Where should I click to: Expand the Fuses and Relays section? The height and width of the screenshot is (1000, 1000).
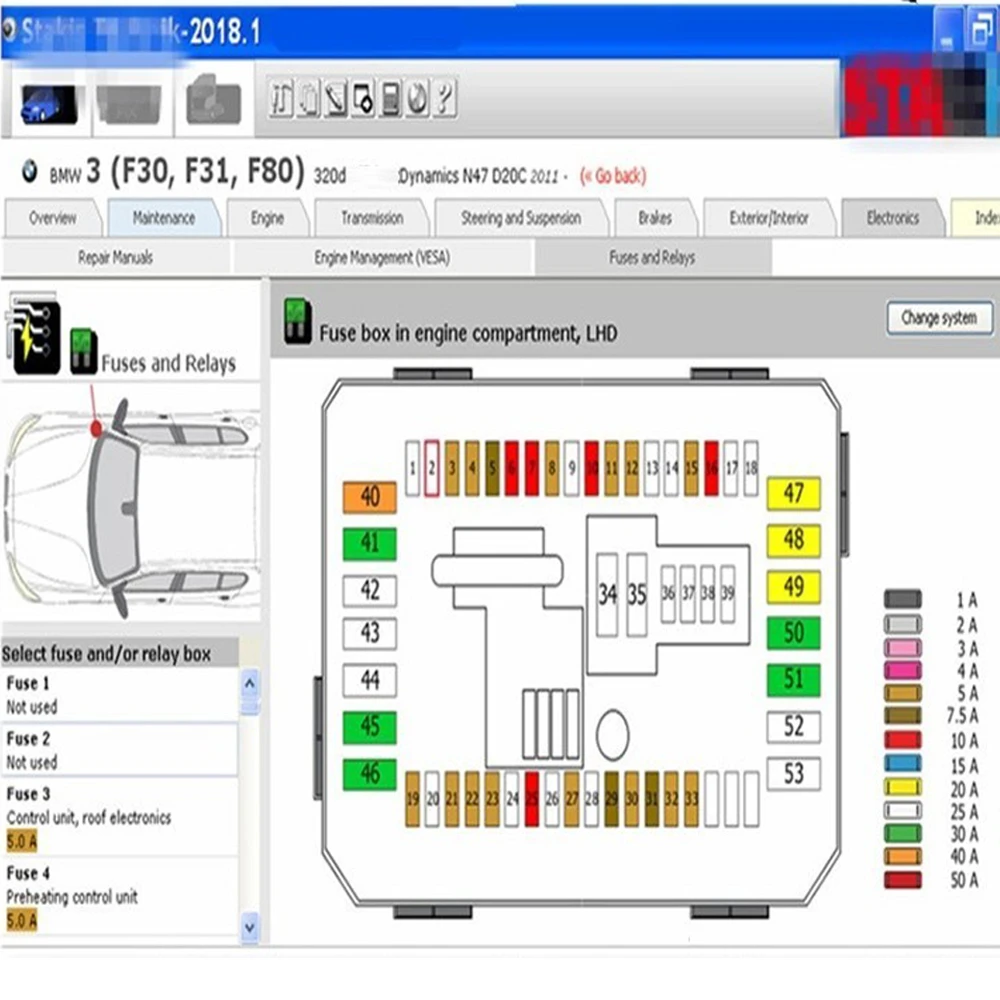[653, 257]
